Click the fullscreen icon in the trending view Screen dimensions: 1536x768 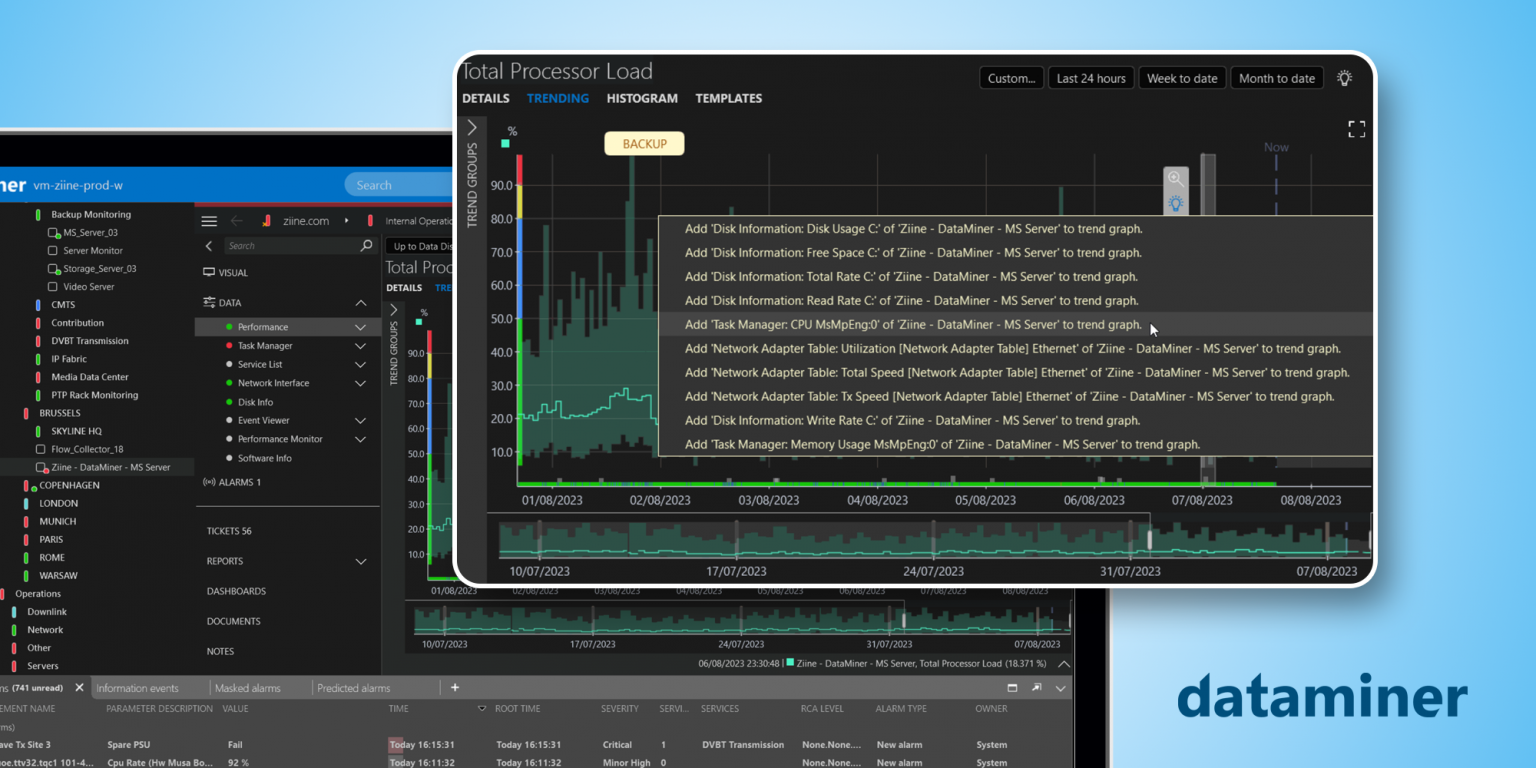[1356, 128]
